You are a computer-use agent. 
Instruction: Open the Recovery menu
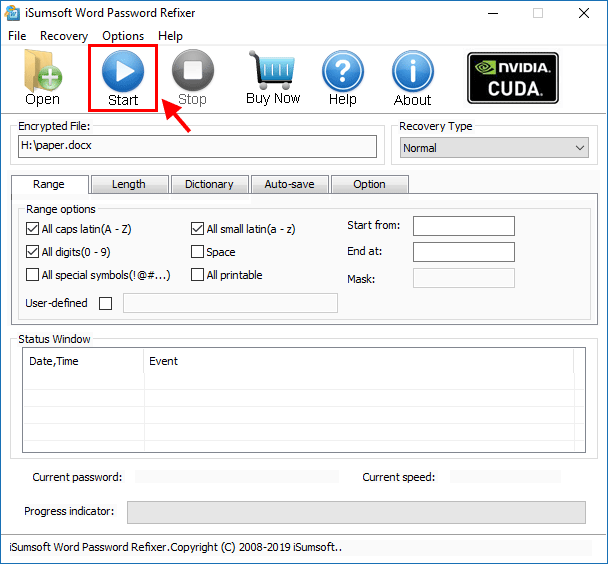(64, 36)
